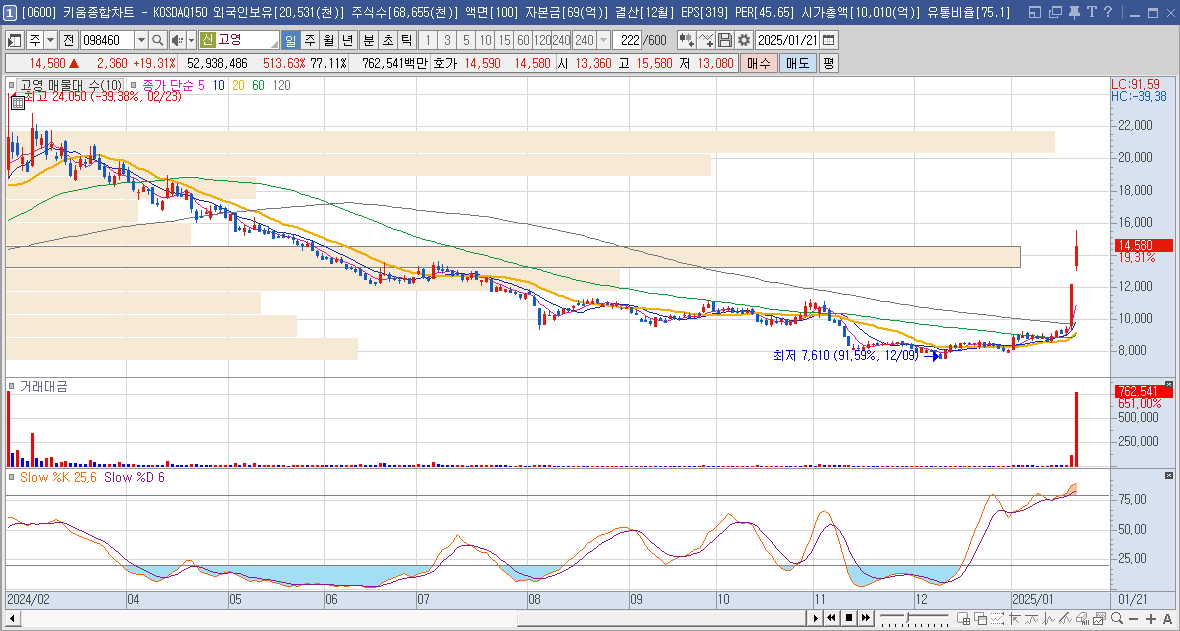Screen dimensions: 1180x631
Task: Click the plus zoom-in icon at bottom right
Action: [x=1151, y=618]
